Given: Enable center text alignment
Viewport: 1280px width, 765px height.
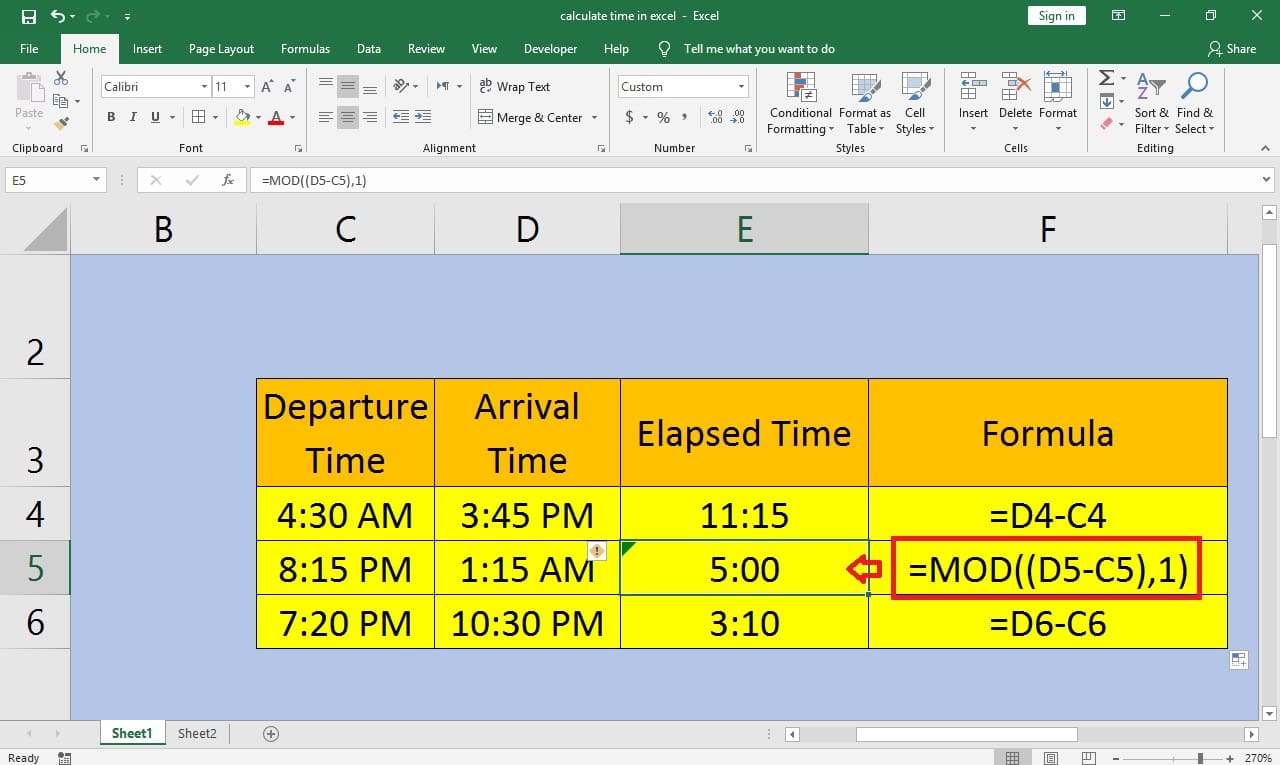Looking at the screenshot, I should pos(347,117).
